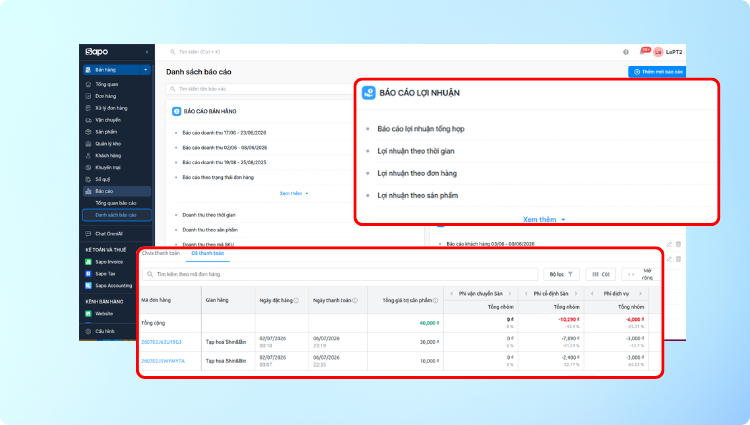
Task: Open Doanh thu theo sản phẩm report
Action: (210, 230)
